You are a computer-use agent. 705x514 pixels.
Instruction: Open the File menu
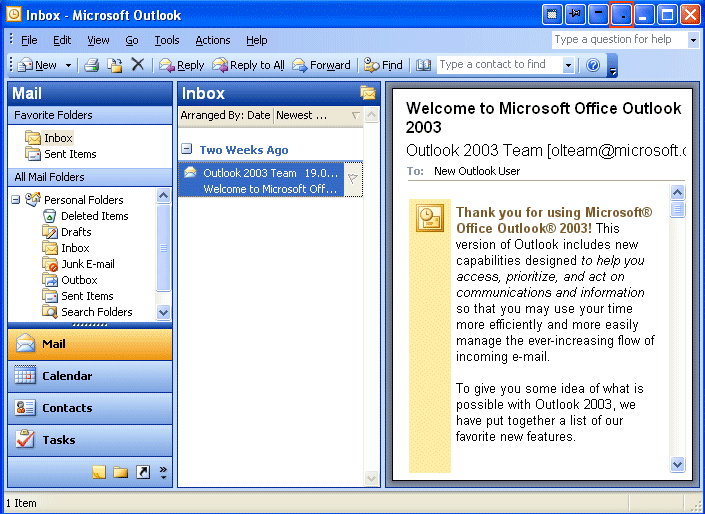click(29, 40)
